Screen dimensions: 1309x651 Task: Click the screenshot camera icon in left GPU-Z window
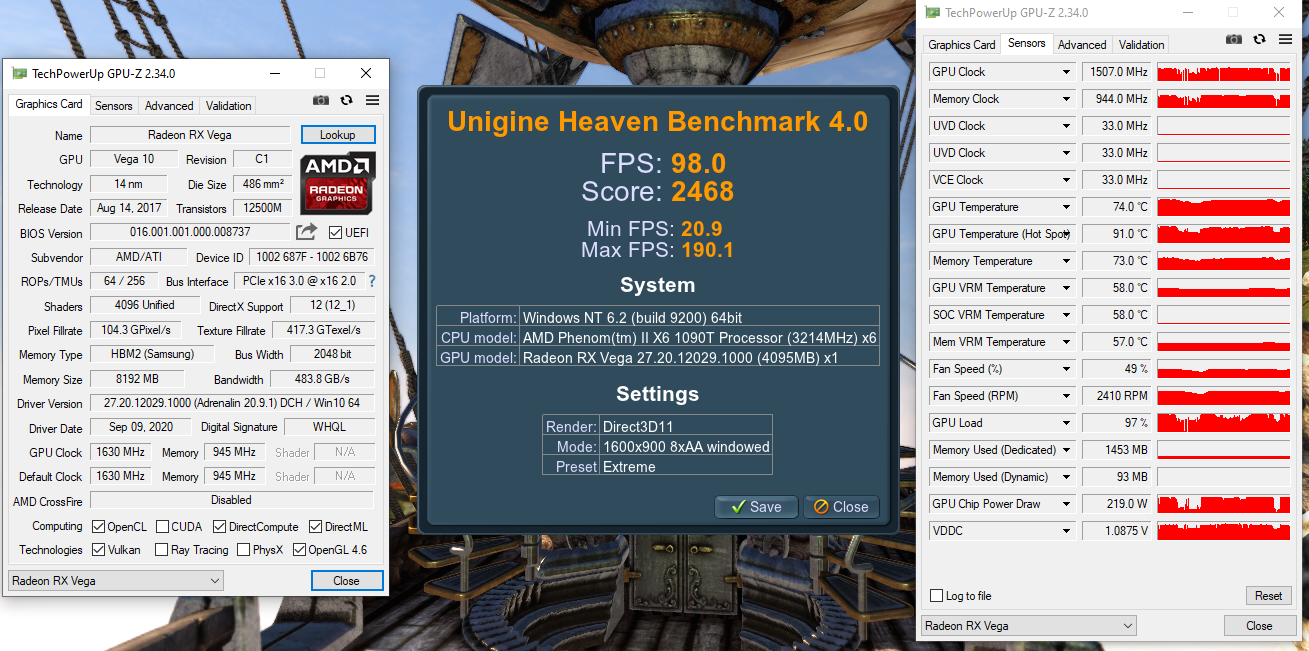pyautogui.click(x=320, y=100)
